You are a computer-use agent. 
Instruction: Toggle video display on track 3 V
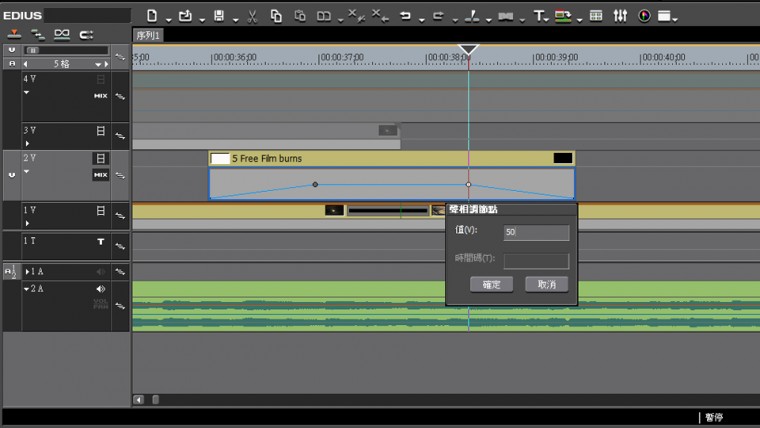tap(100, 131)
